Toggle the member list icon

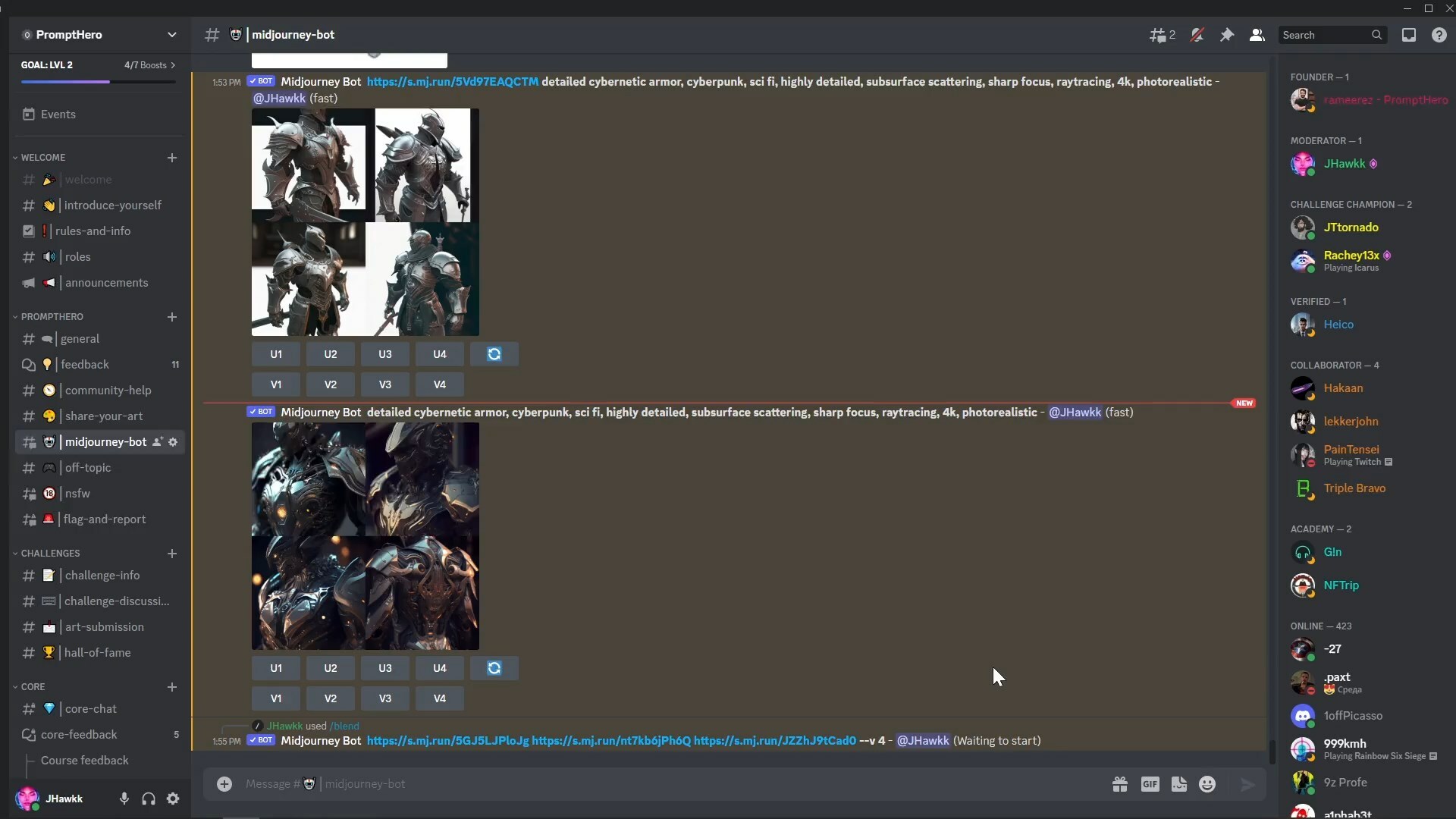pos(1257,35)
